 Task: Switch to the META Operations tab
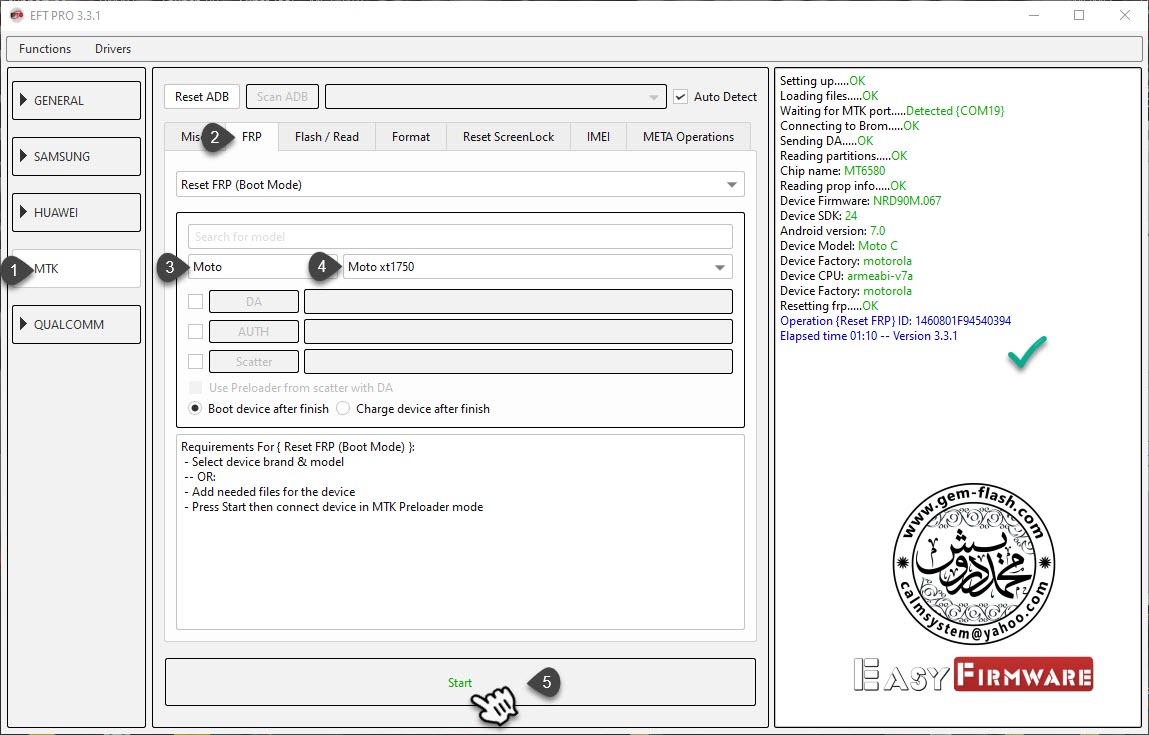click(689, 137)
